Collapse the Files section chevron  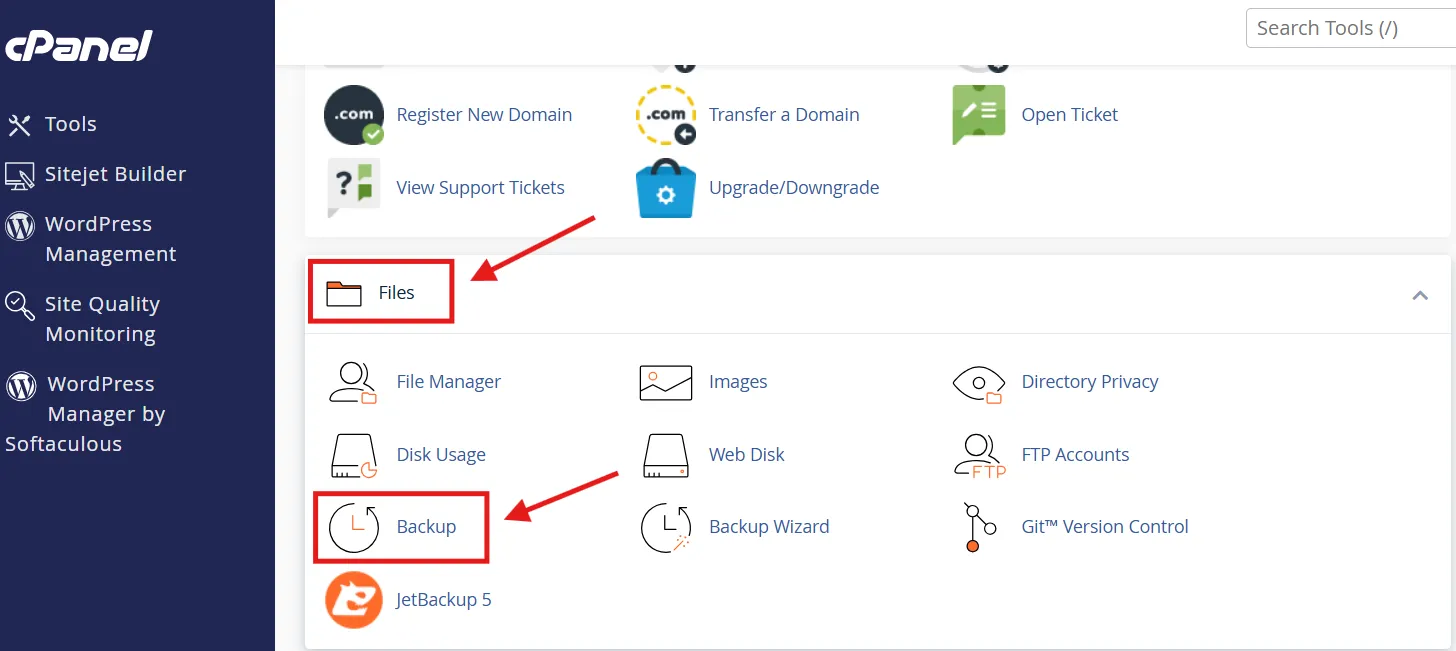pyautogui.click(x=1419, y=295)
